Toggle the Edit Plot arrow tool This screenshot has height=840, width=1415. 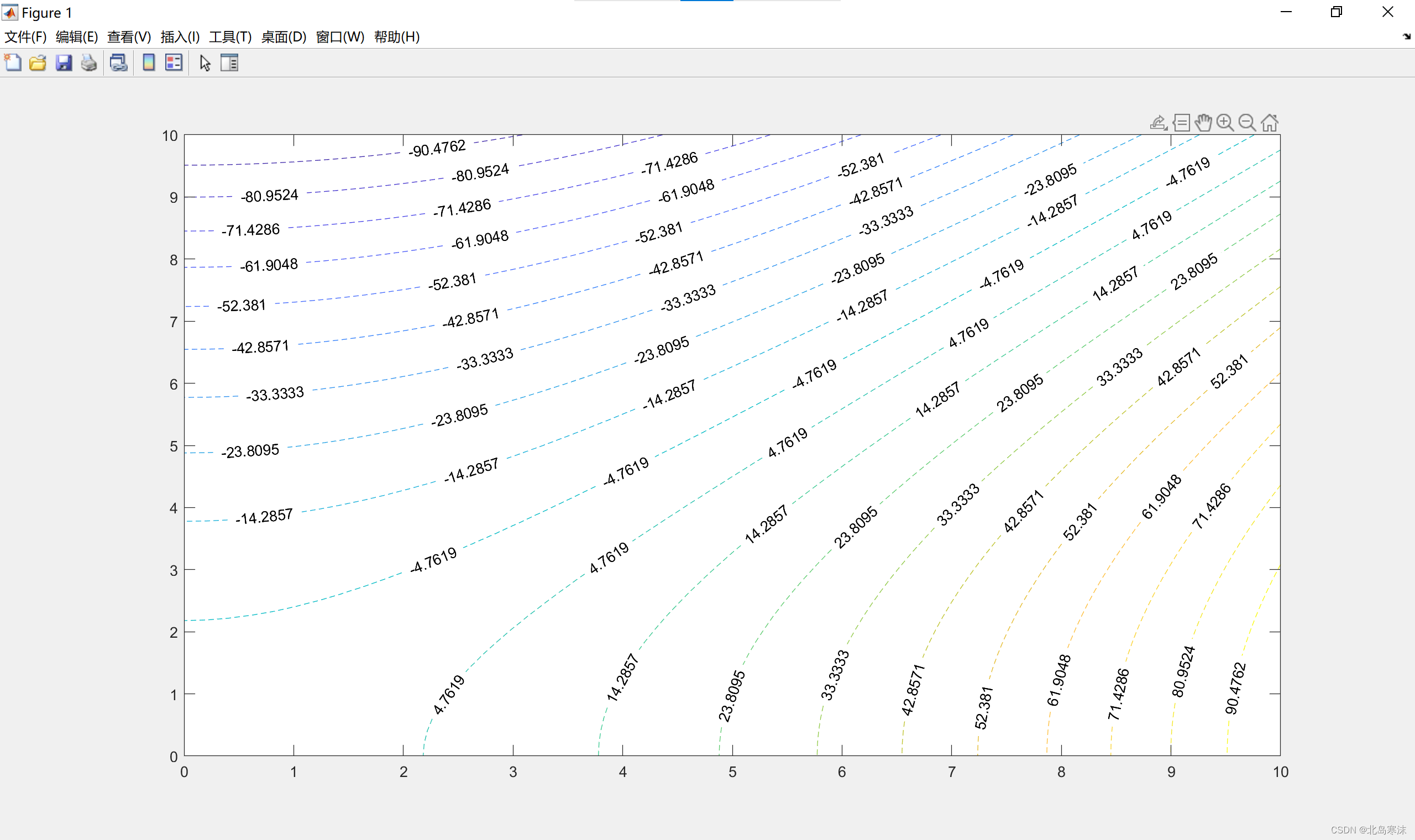click(205, 62)
